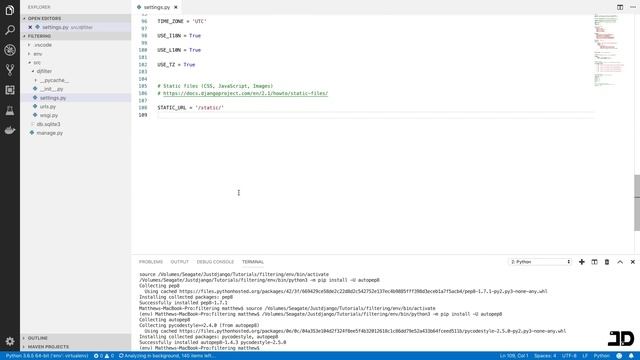The width and height of the screenshot is (640, 360).
Task: Place cursor on empty line 109
Action: 376,115
